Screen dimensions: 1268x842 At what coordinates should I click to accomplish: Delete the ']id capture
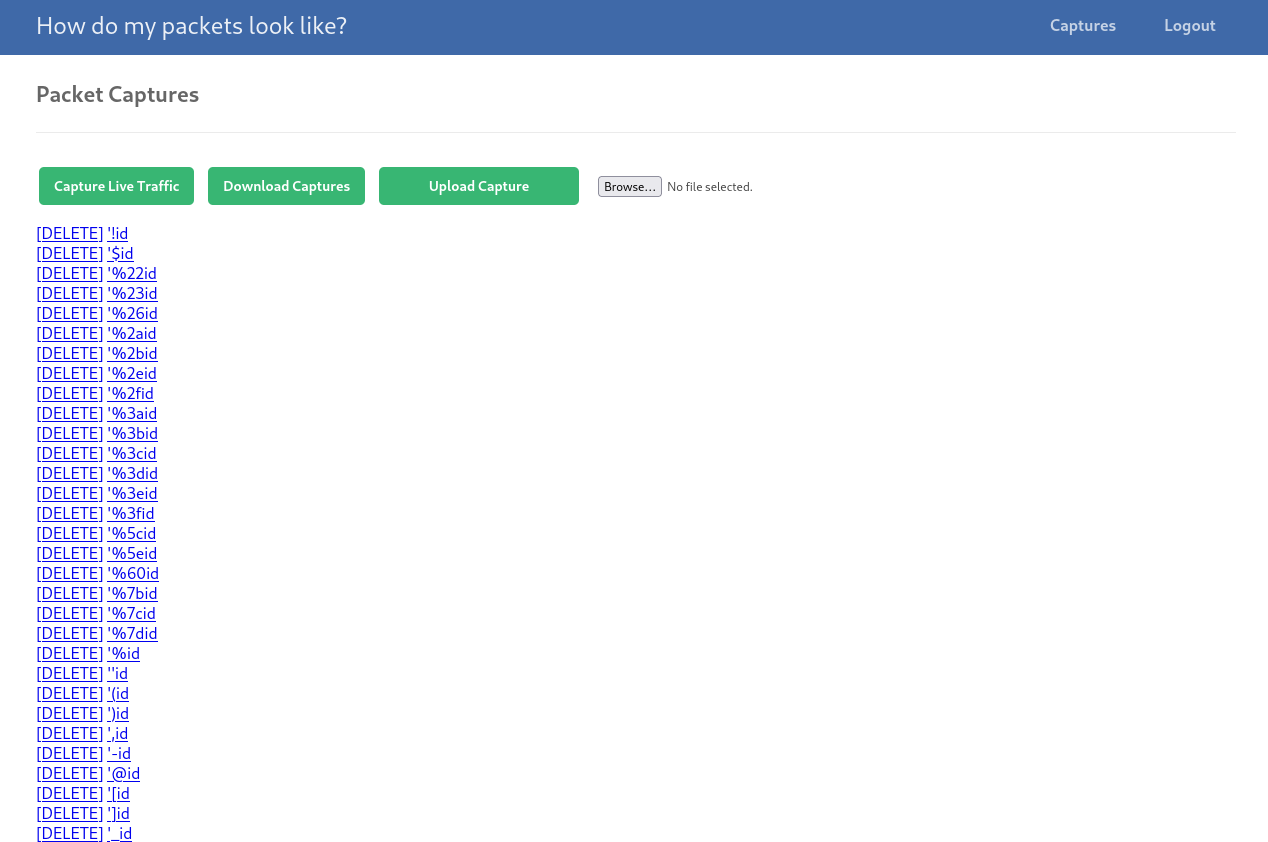point(70,813)
